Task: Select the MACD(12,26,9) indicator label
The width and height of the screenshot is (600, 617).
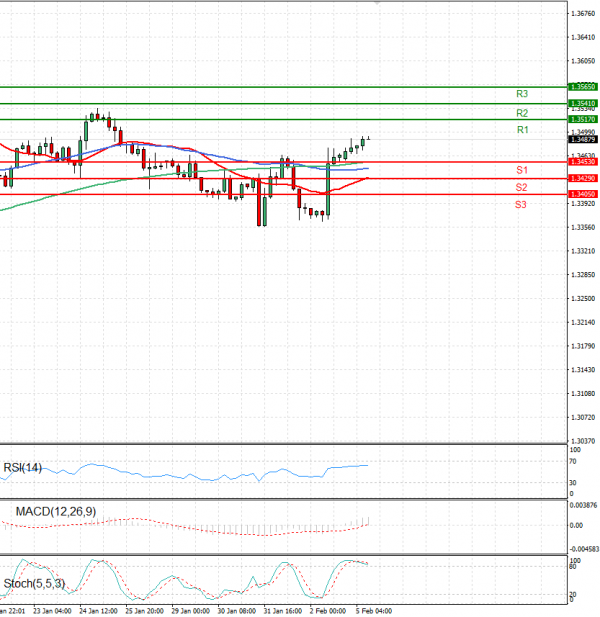Action: (x=56, y=512)
